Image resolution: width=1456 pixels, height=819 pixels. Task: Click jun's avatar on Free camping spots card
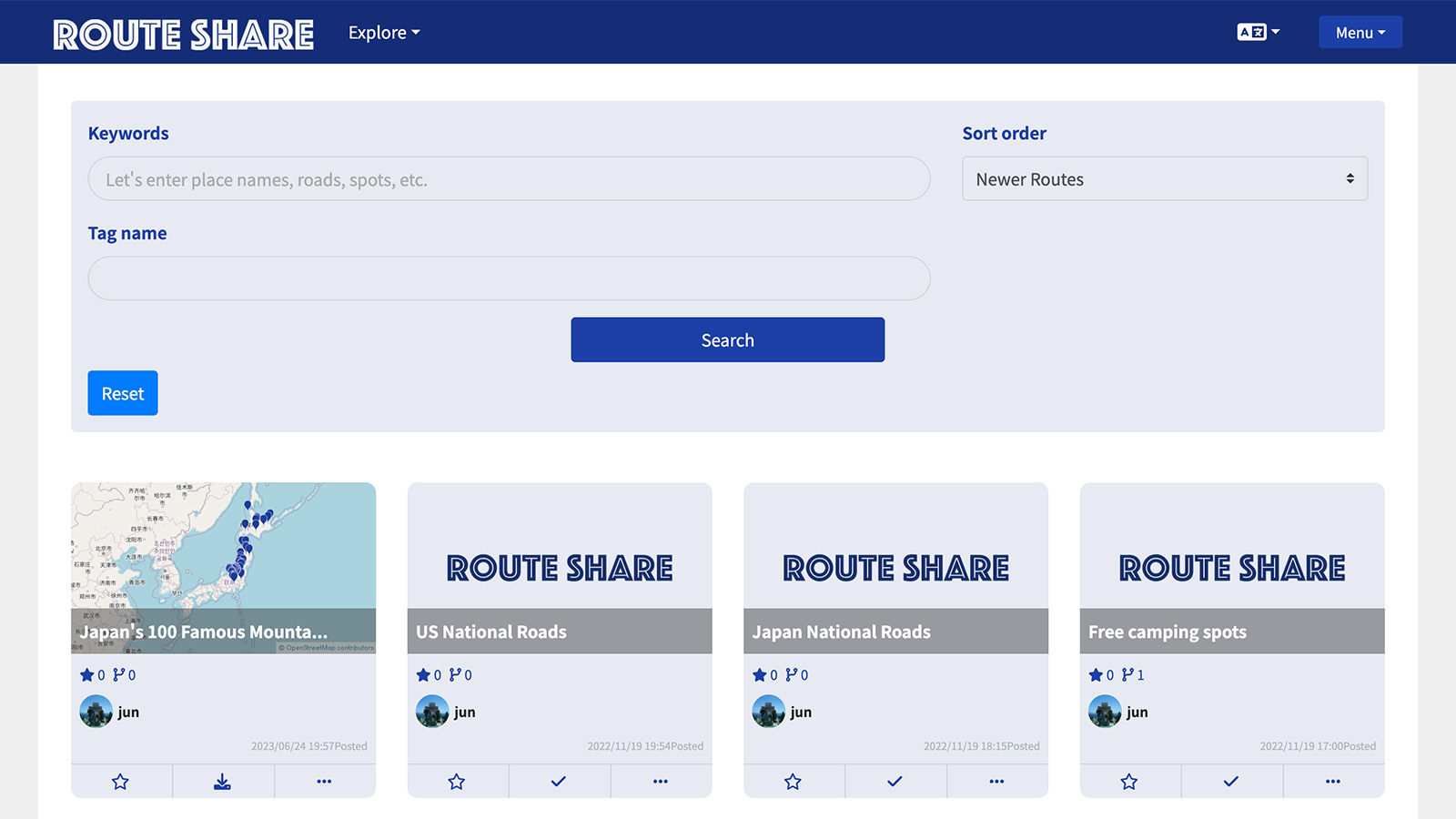click(1105, 712)
